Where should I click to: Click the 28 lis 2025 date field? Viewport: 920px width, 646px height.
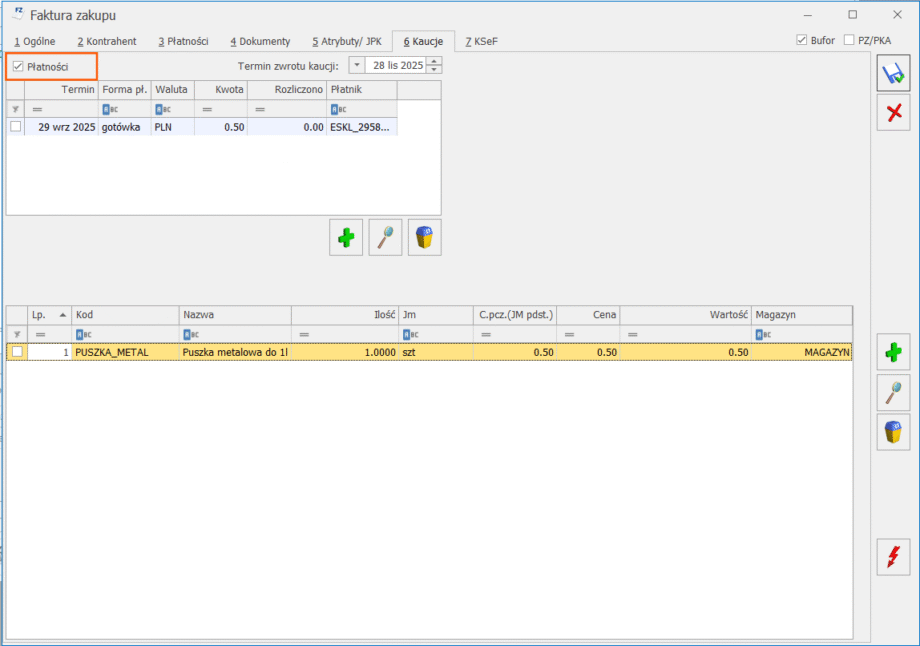coord(397,66)
